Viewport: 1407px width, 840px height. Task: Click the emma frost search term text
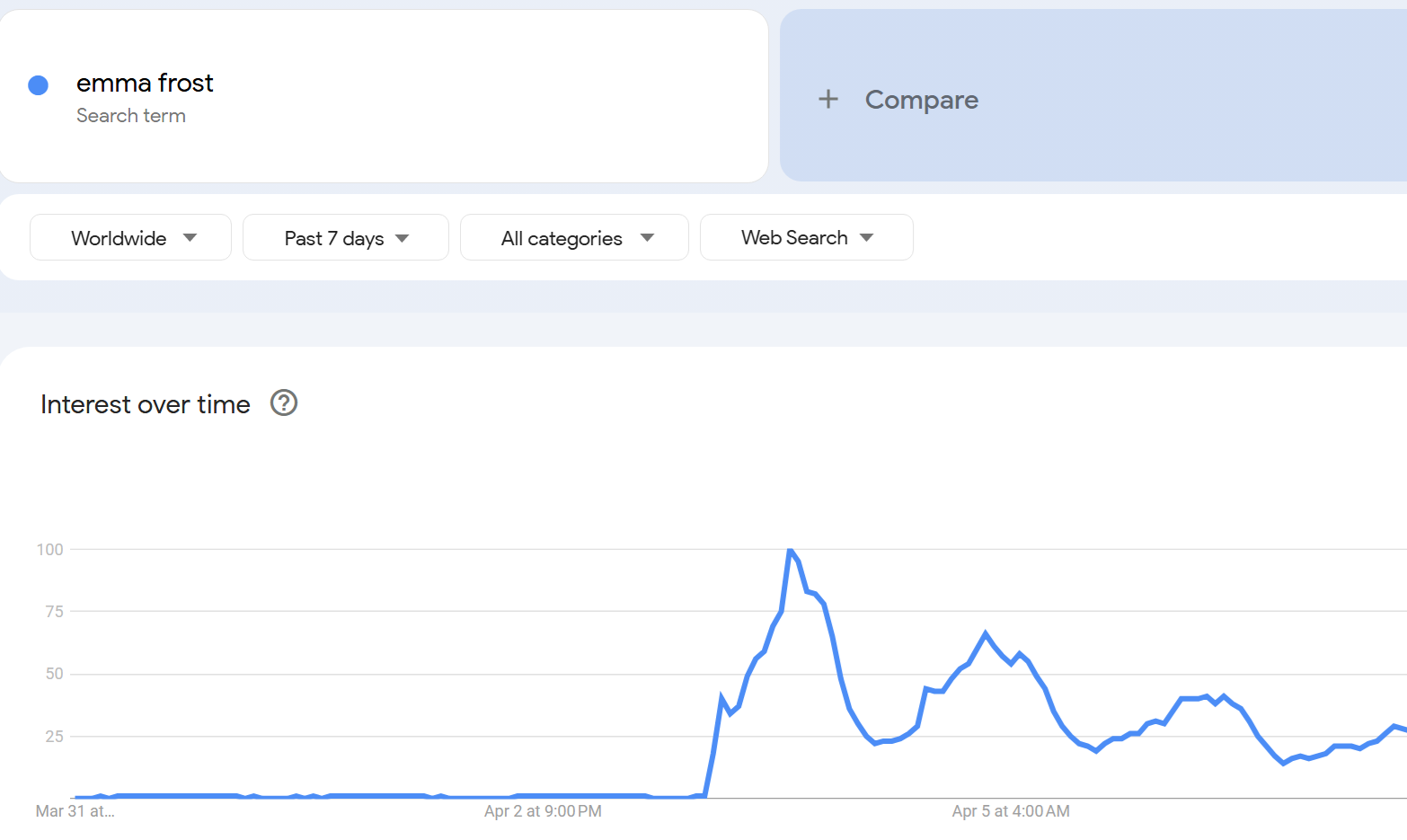tap(145, 83)
